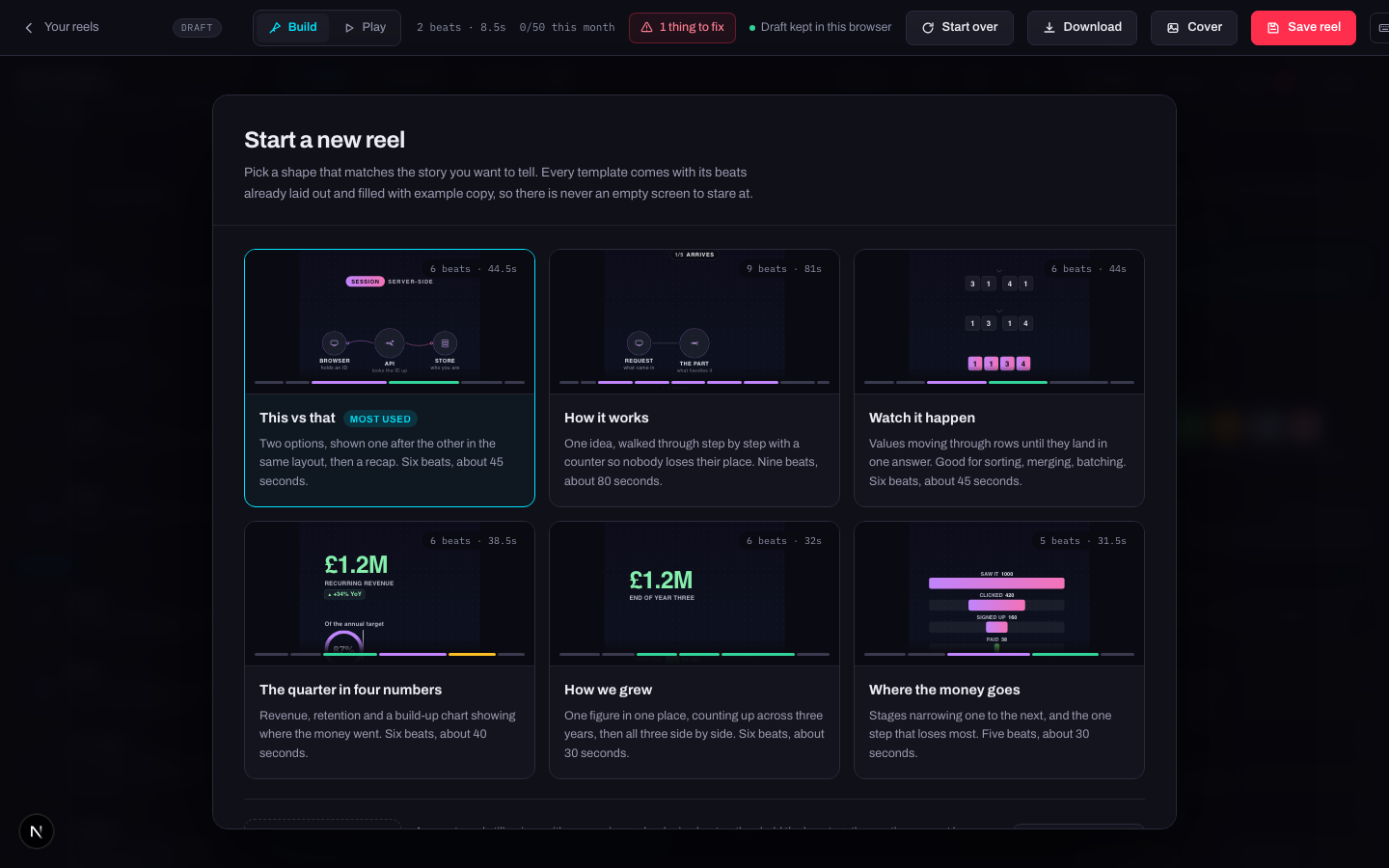Click the floppy disk icon on Save reel

click(x=1273, y=28)
